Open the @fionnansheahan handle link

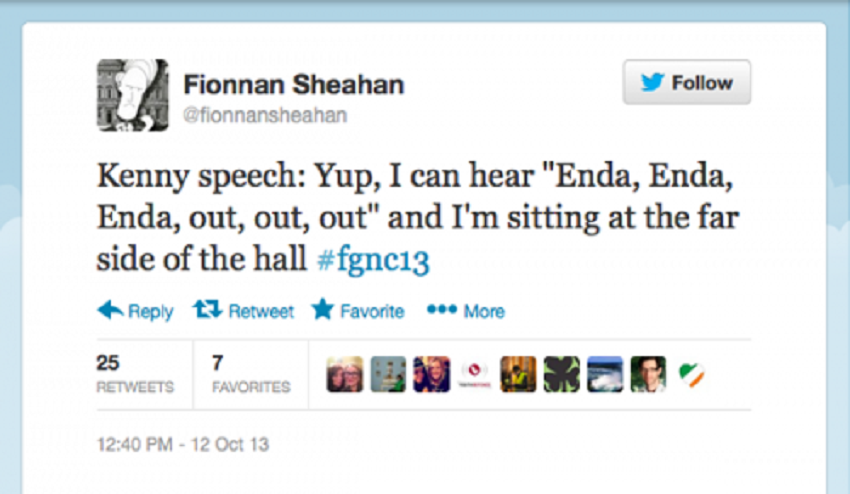pos(265,116)
